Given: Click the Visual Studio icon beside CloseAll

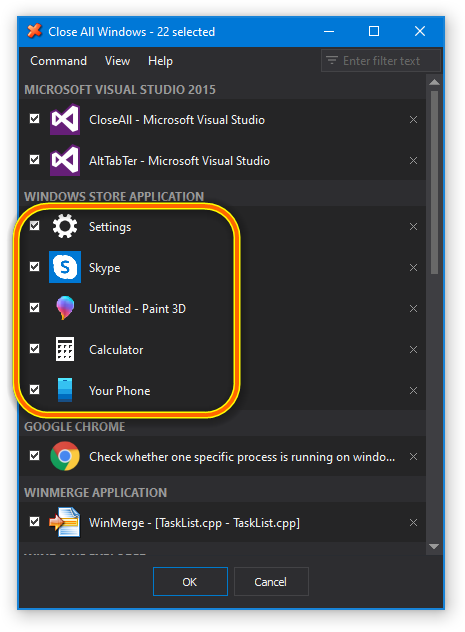Looking at the screenshot, I should [65, 119].
